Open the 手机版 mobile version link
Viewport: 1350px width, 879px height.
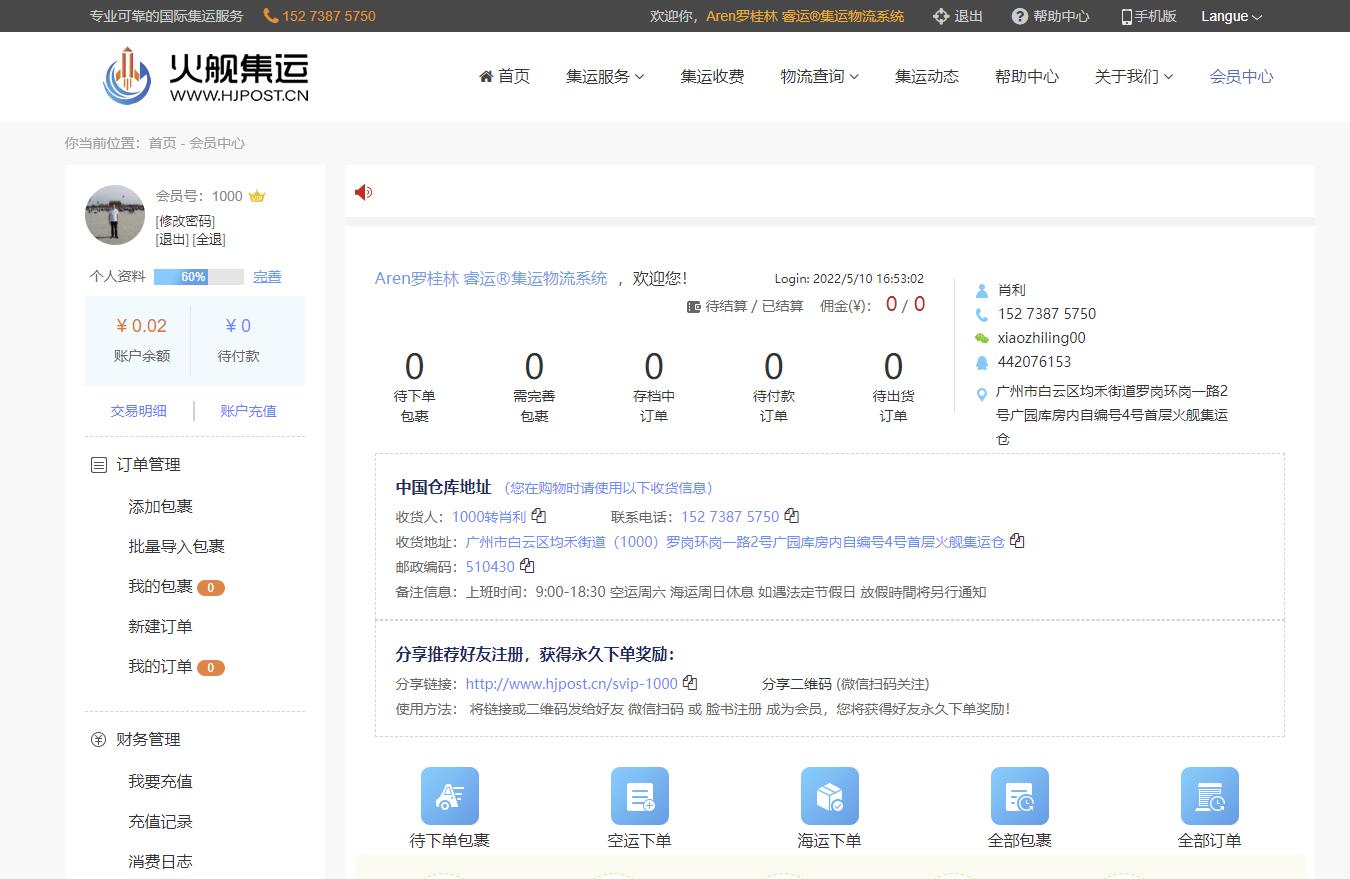click(x=1148, y=16)
